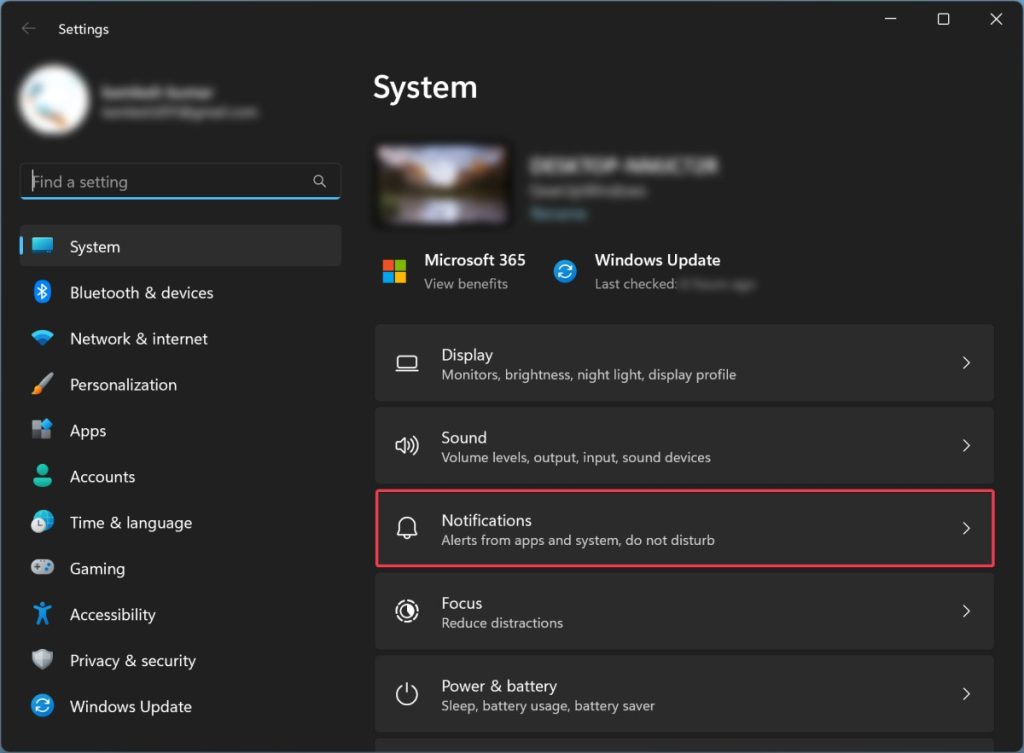
Task: Click the Sound speaker icon
Action: click(406, 445)
